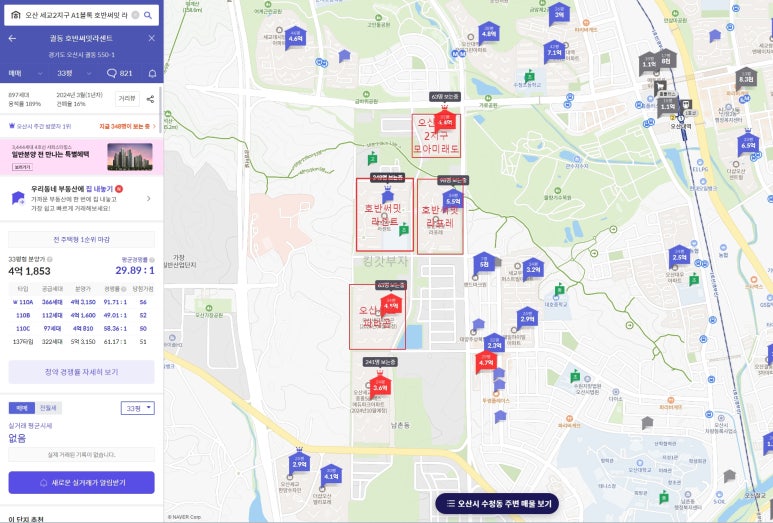This screenshot has width=773, height=523.
Task: Clear the search box text
Action: click(x=135, y=15)
